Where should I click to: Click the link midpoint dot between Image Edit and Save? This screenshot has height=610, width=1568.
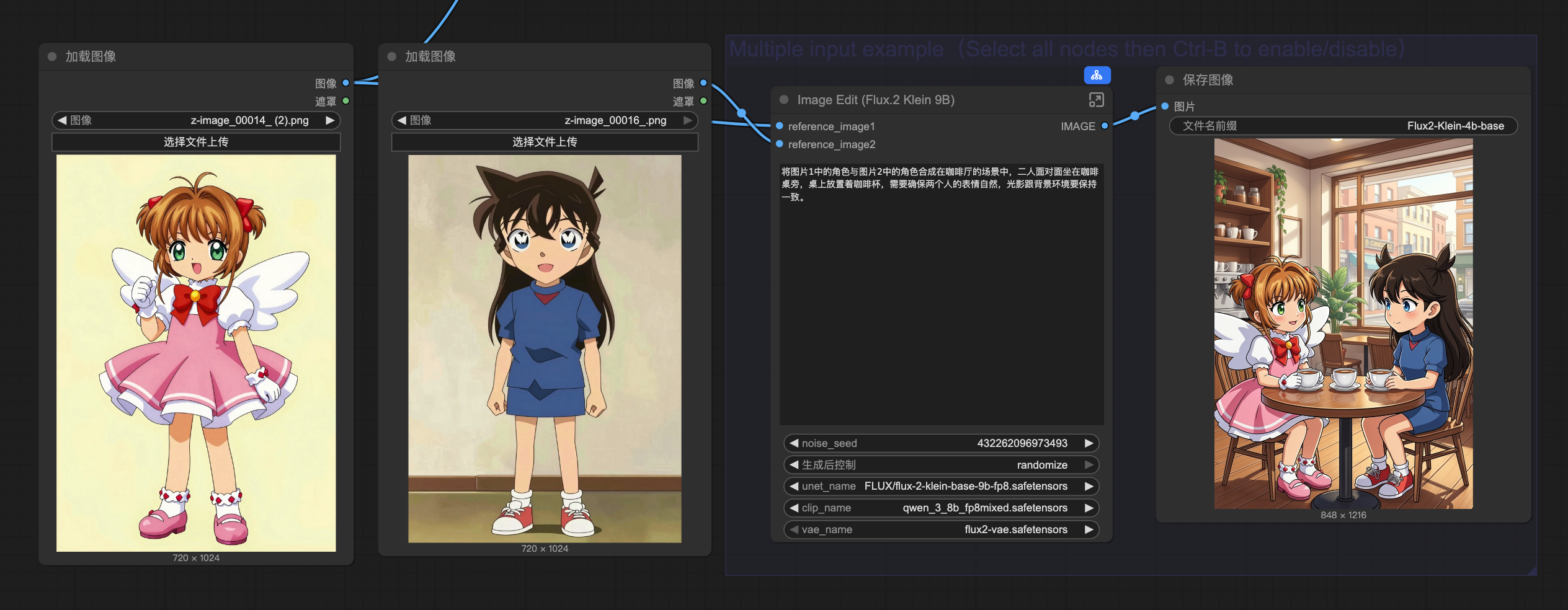pos(1135,115)
